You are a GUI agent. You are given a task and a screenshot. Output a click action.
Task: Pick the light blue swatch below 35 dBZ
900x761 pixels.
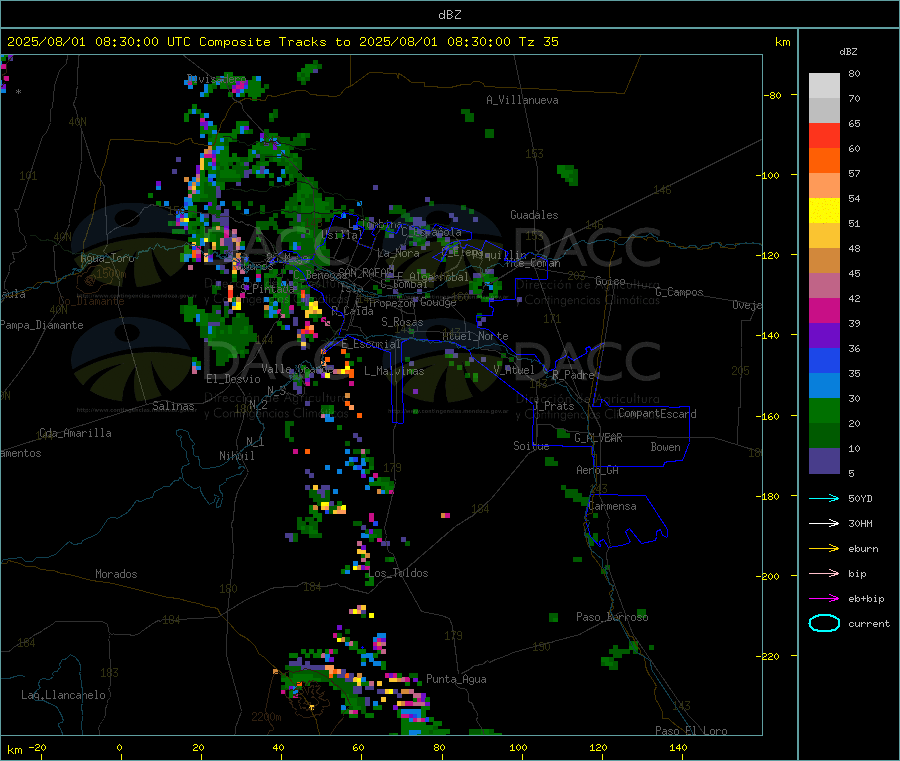point(824,386)
